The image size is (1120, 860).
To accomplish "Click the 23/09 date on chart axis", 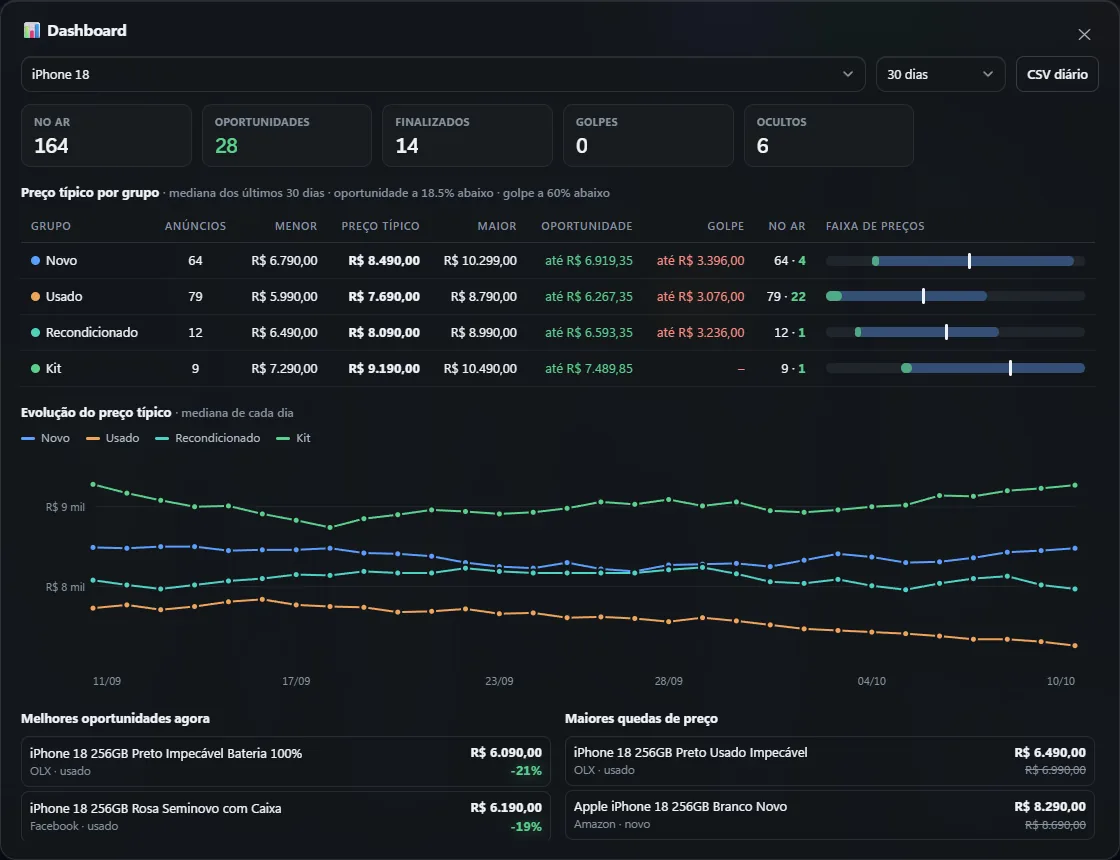I will click(x=499, y=681).
